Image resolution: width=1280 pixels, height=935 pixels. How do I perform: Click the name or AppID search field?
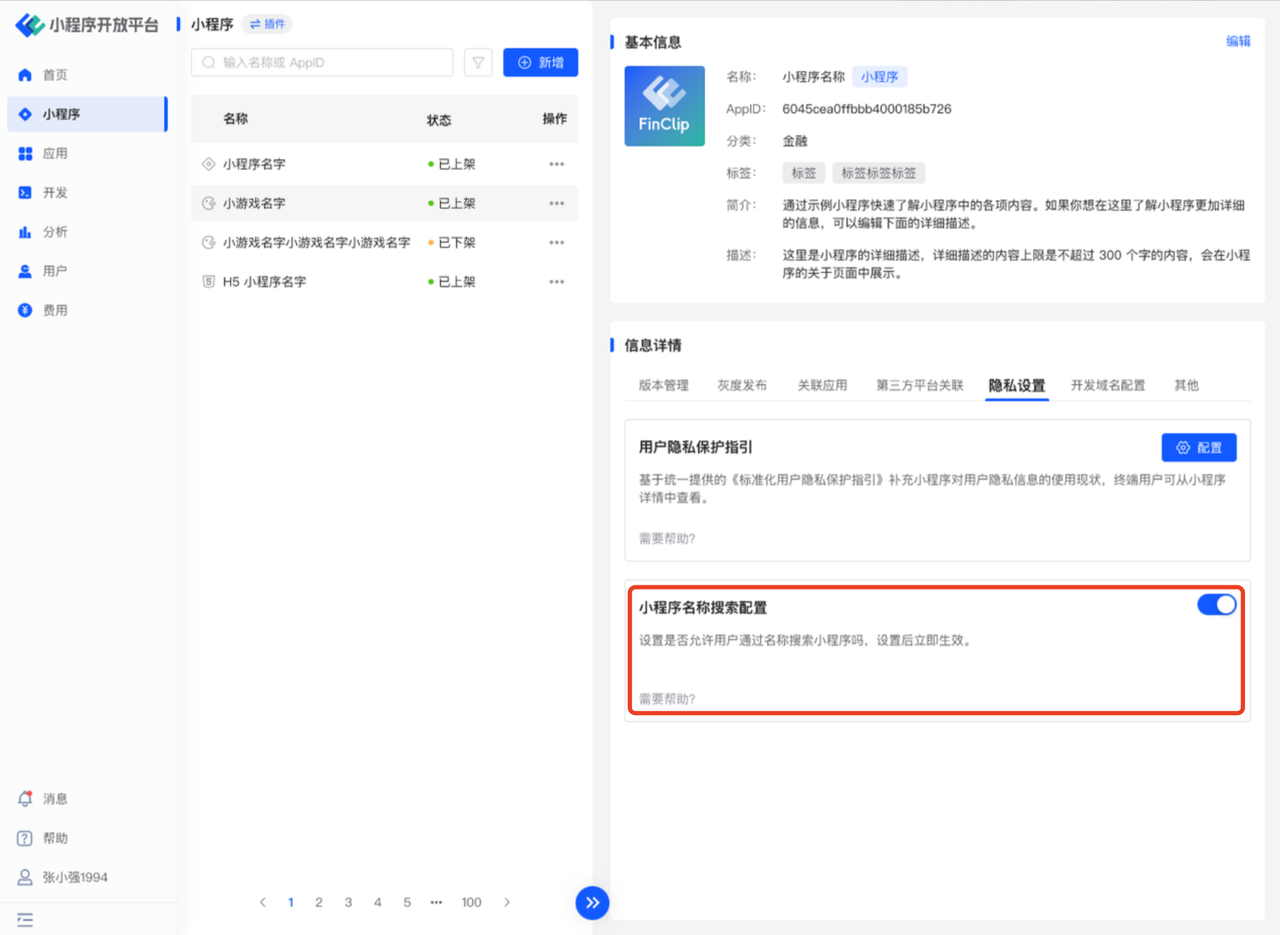point(322,63)
